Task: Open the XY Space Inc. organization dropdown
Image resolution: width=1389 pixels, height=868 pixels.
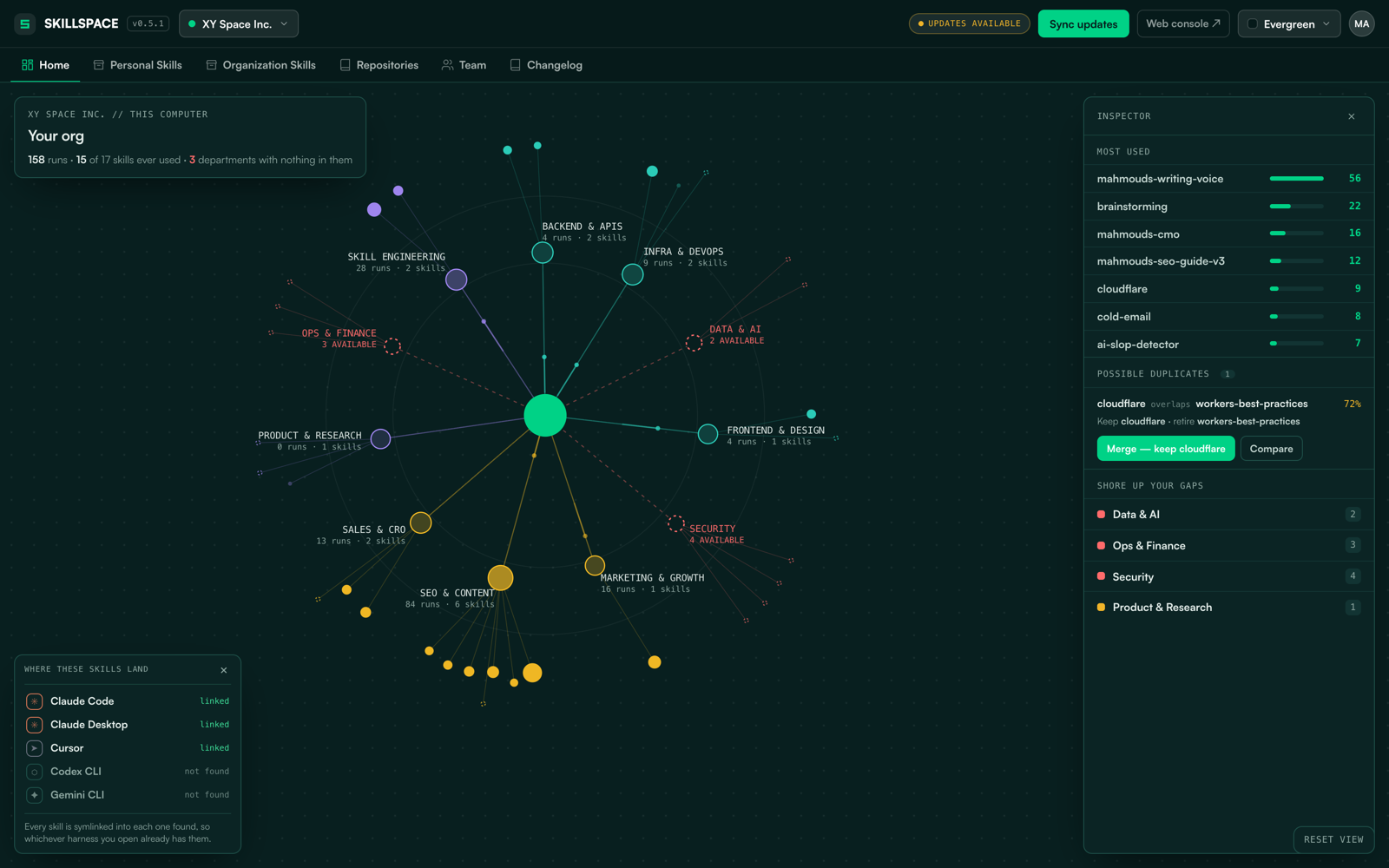Action: coord(239,24)
